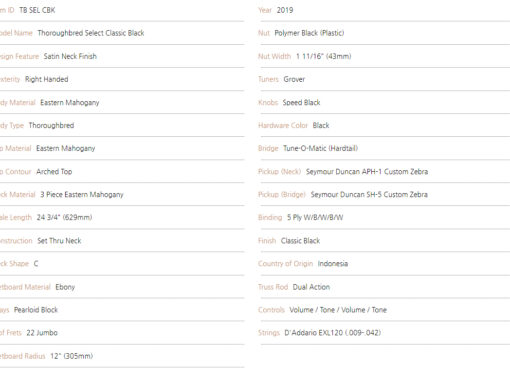
Task: Click the 22 Jumbo frets value
Action: pyautogui.click(x=42, y=333)
